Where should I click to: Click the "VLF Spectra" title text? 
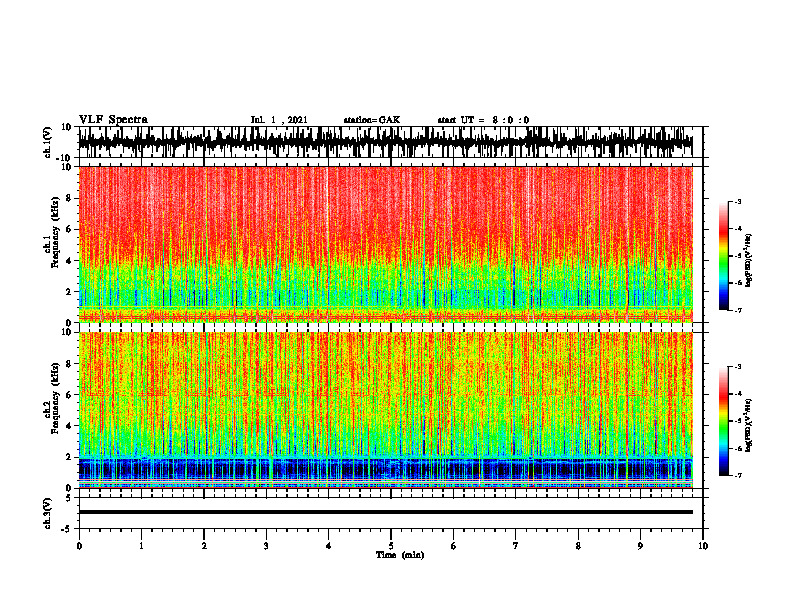113,120
